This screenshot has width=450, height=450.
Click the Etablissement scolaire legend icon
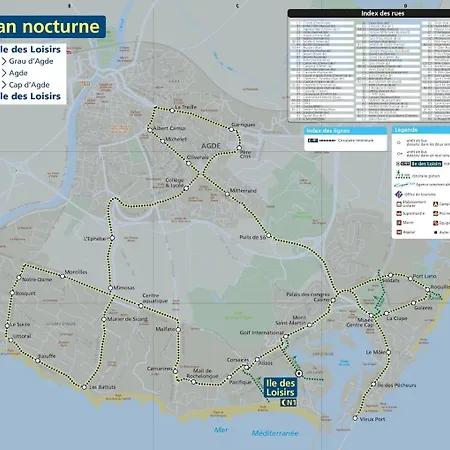pos(399,204)
